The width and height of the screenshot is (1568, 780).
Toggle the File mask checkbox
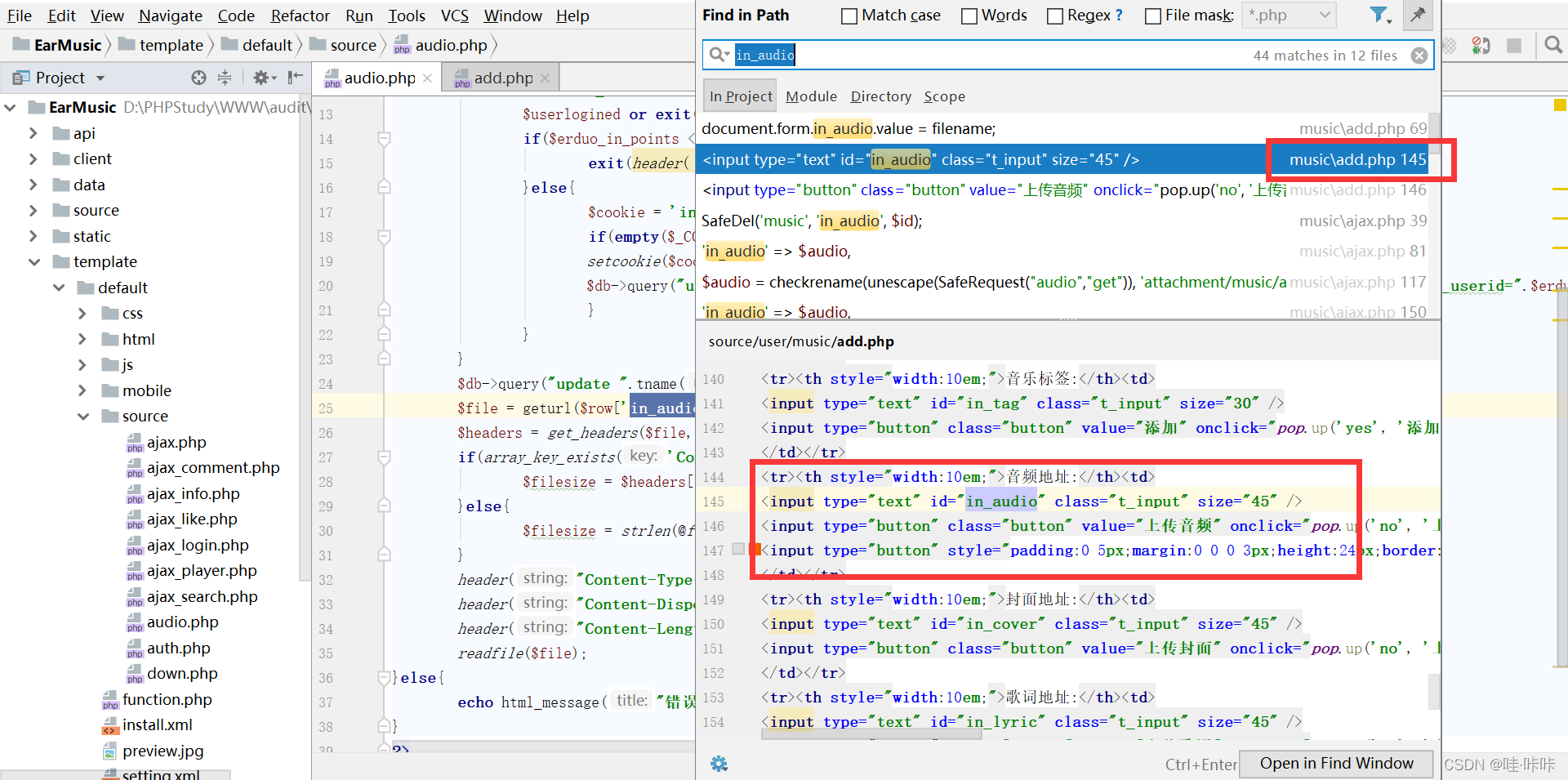coord(1153,16)
